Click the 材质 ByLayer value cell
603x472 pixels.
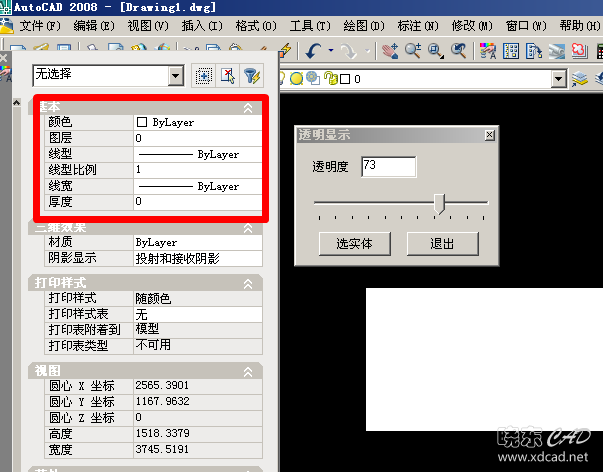pos(198,242)
